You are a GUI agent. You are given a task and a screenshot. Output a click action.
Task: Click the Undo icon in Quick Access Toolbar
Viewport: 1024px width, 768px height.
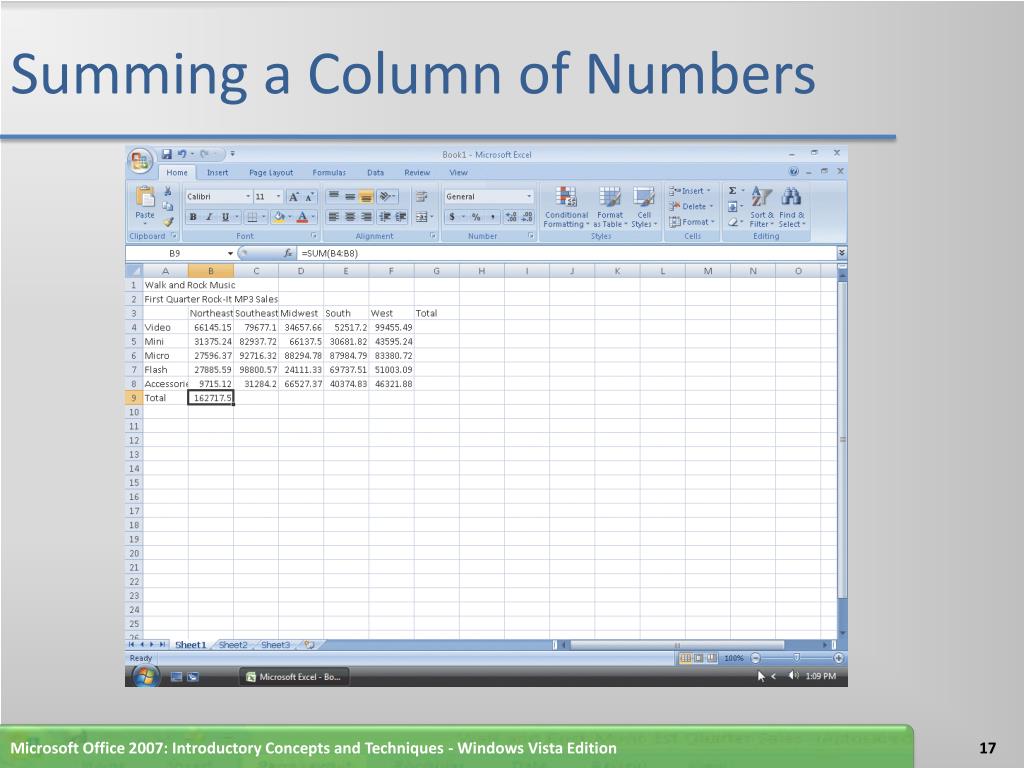pyautogui.click(x=182, y=154)
